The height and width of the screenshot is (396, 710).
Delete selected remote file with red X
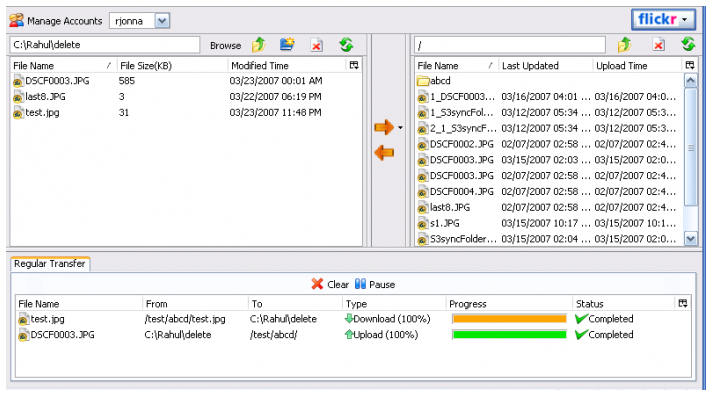tap(658, 45)
